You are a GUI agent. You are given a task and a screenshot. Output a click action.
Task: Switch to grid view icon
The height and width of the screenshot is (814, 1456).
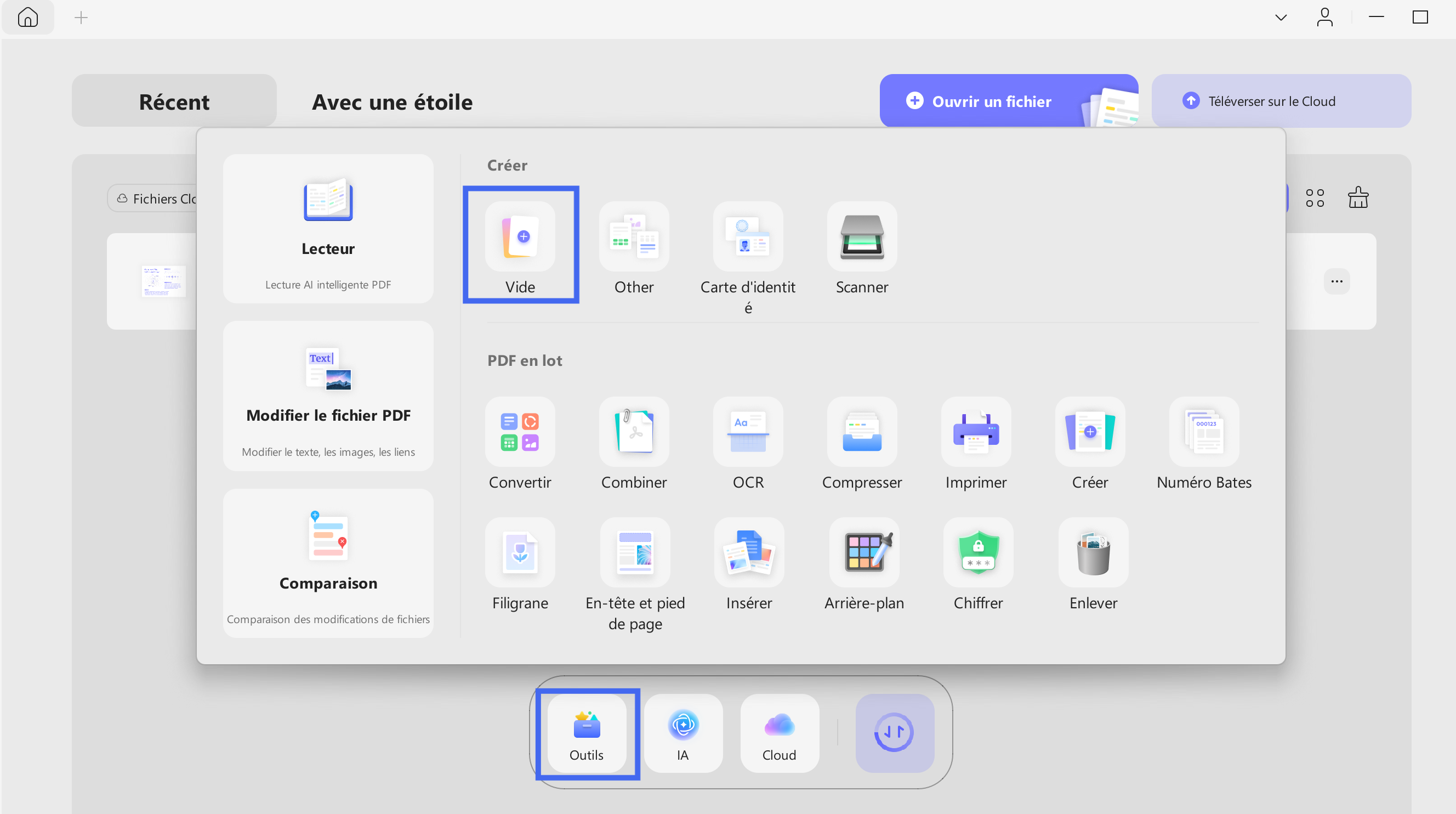coord(1315,198)
